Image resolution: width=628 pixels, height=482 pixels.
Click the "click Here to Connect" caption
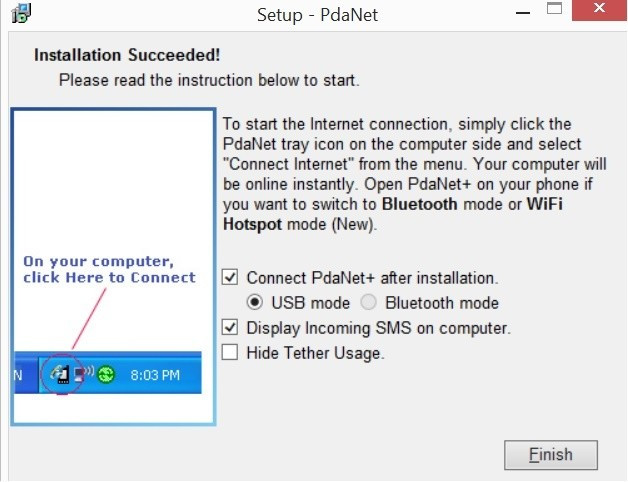click(x=109, y=277)
